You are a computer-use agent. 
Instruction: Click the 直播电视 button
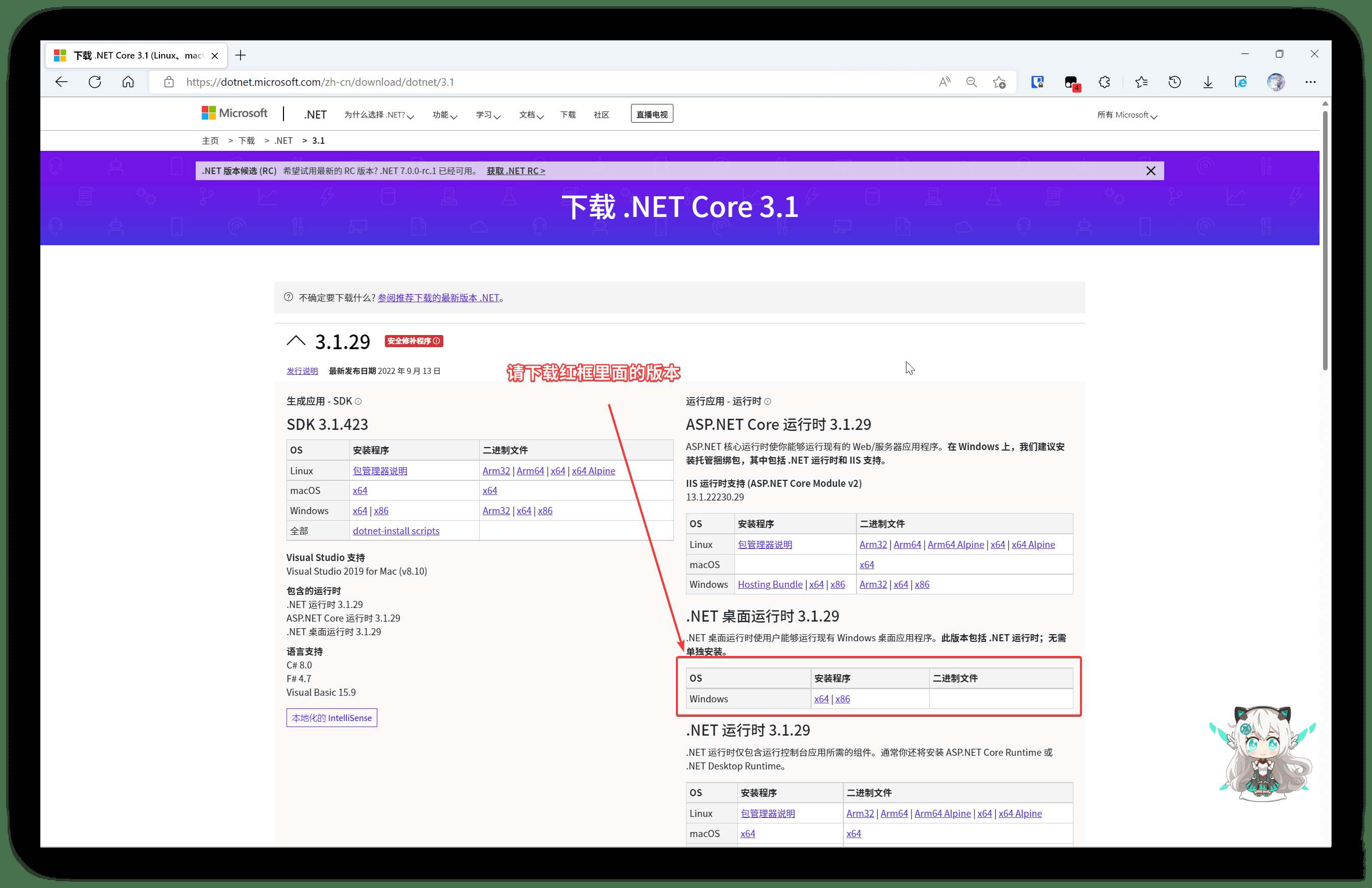[651, 114]
